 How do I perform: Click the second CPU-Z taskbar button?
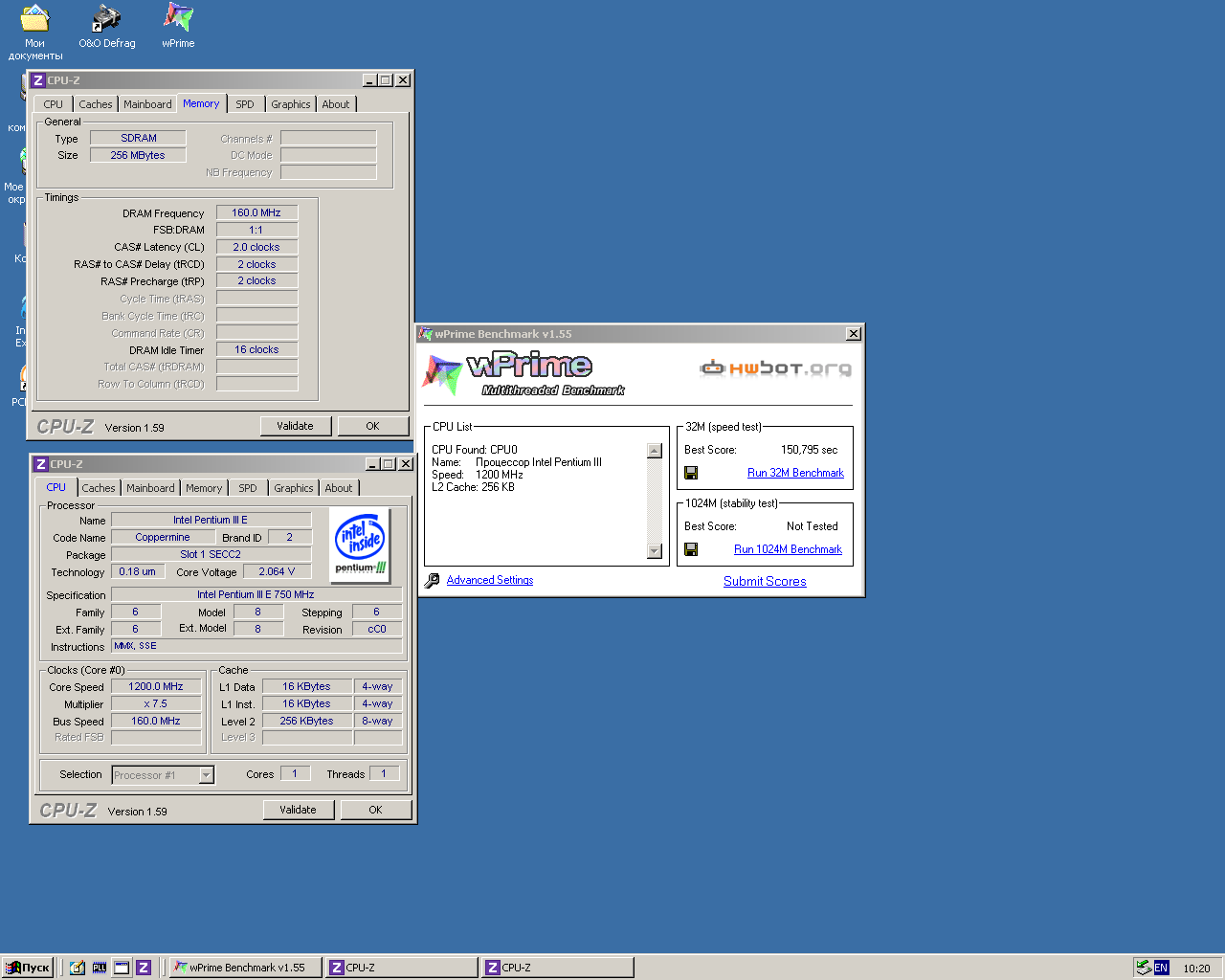coord(557,968)
